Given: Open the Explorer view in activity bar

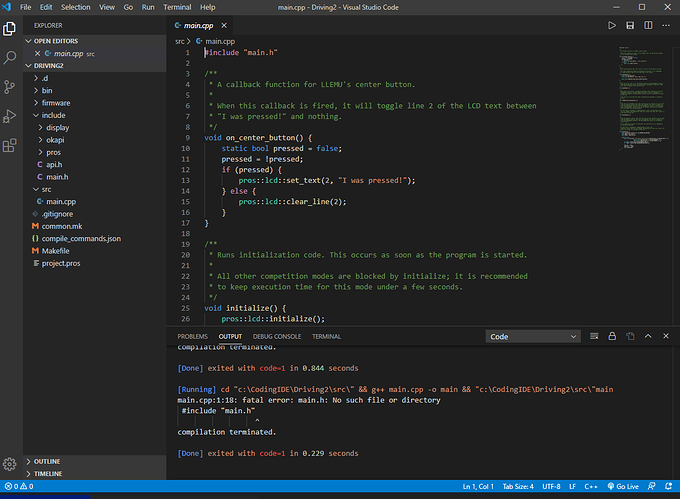Looking at the screenshot, I should [10, 29].
